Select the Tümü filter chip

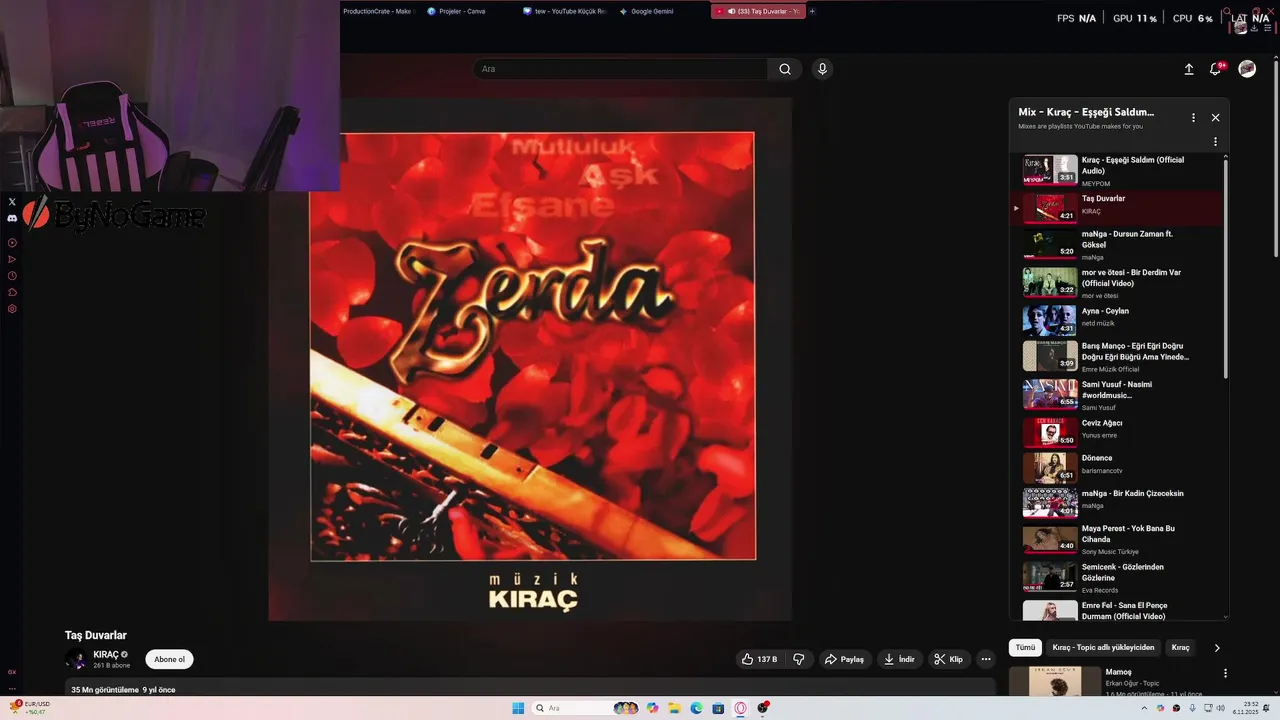(x=1026, y=647)
